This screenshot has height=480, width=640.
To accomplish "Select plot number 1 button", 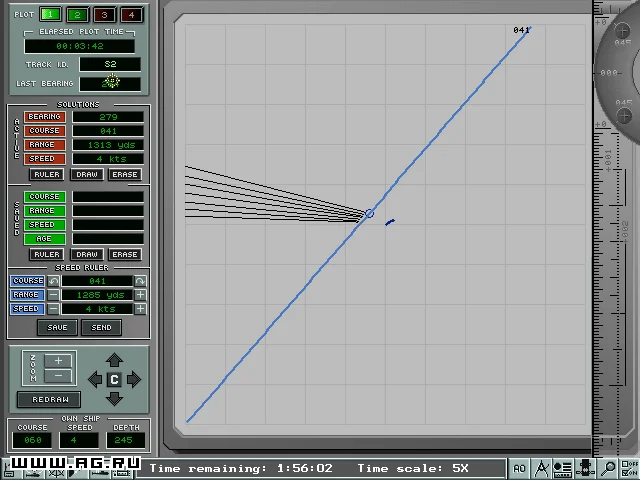I will [x=51, y=15].
